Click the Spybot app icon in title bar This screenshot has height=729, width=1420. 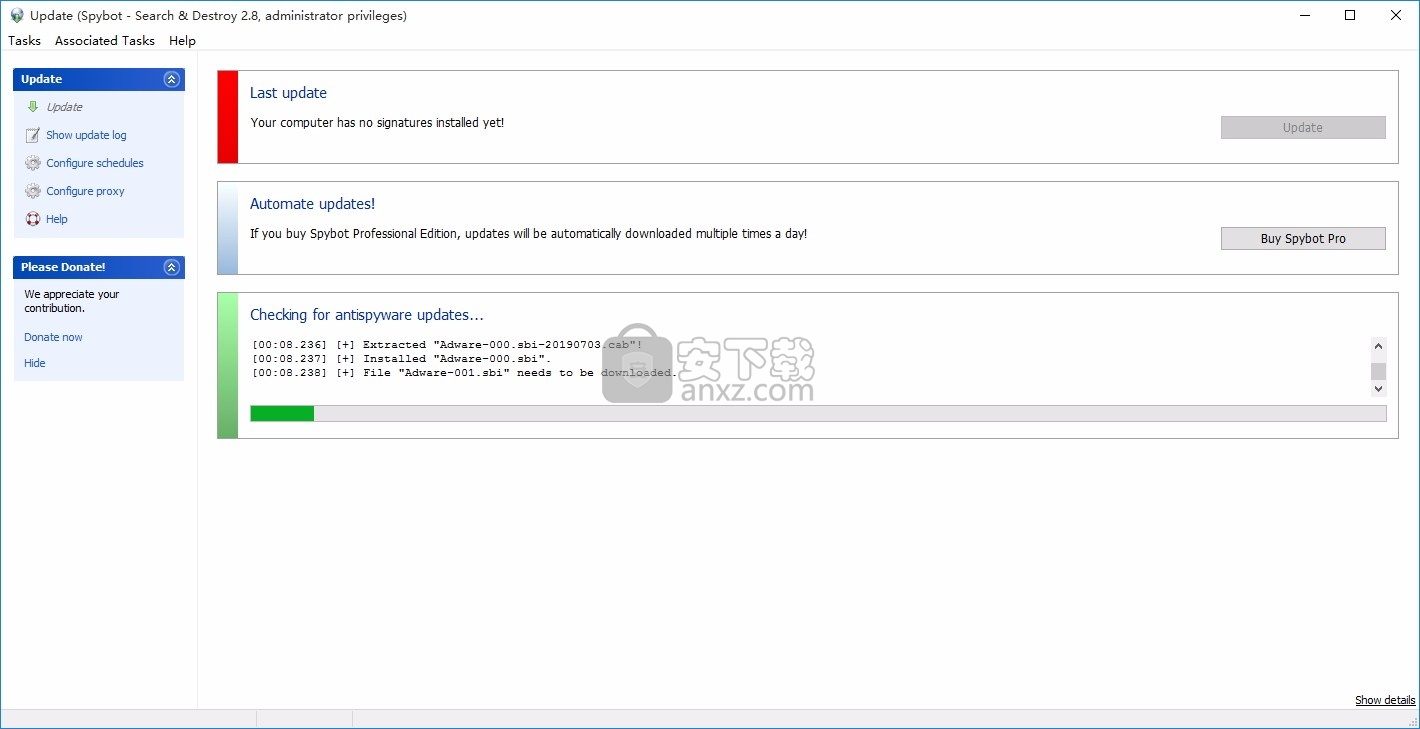coord(16,15)
